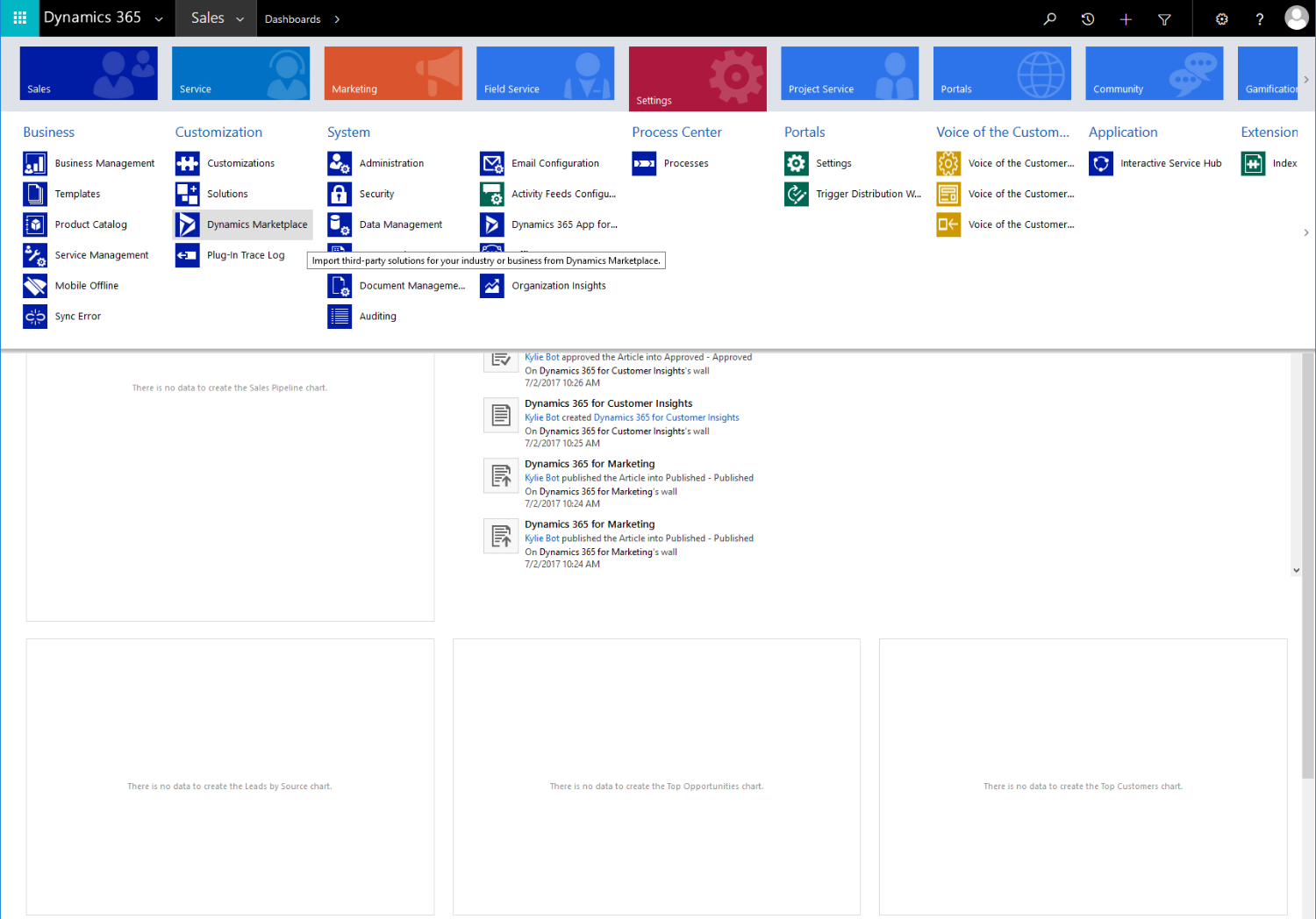1316x919 pixels.
Task: Click the search magnifier icon
Action: [1049, 18]
